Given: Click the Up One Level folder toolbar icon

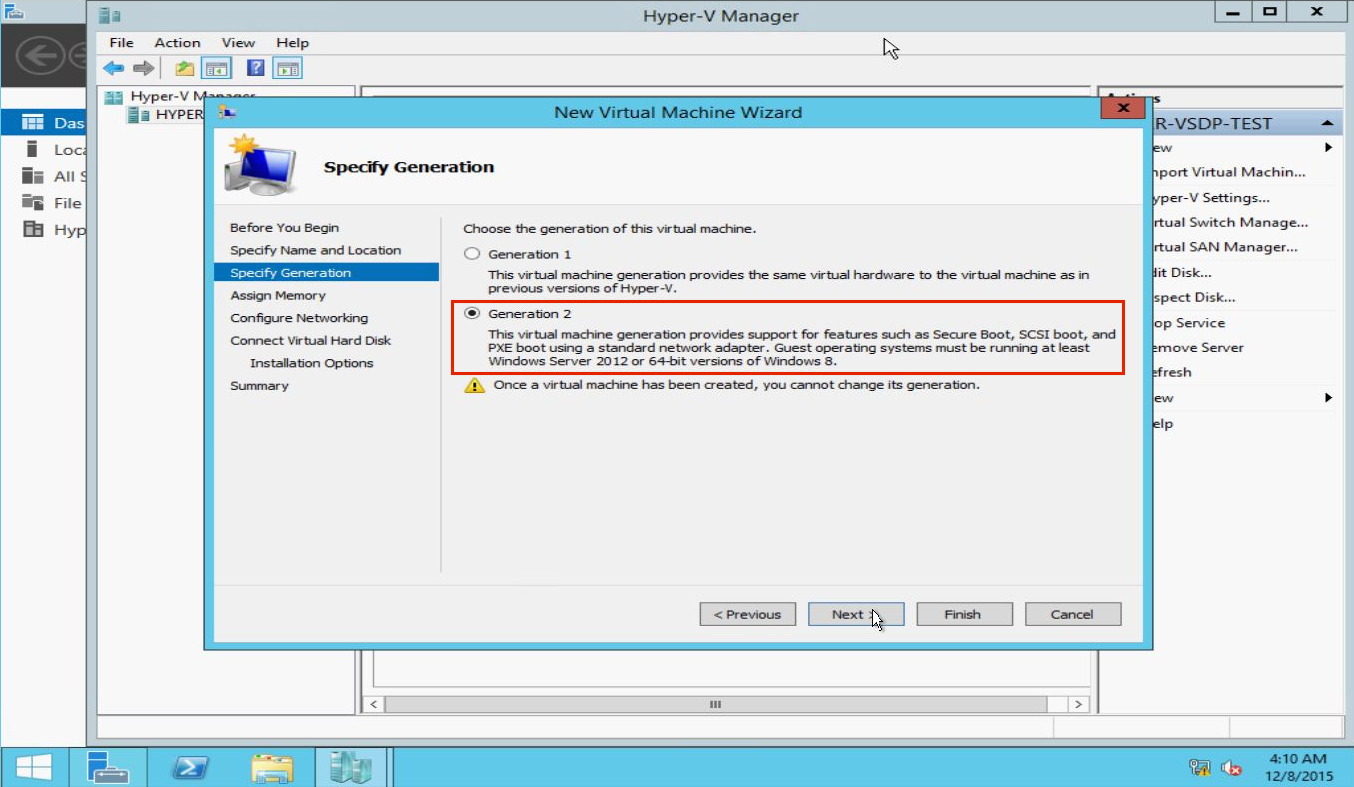Looking at the screenshot, I should (x=185, y=68).
